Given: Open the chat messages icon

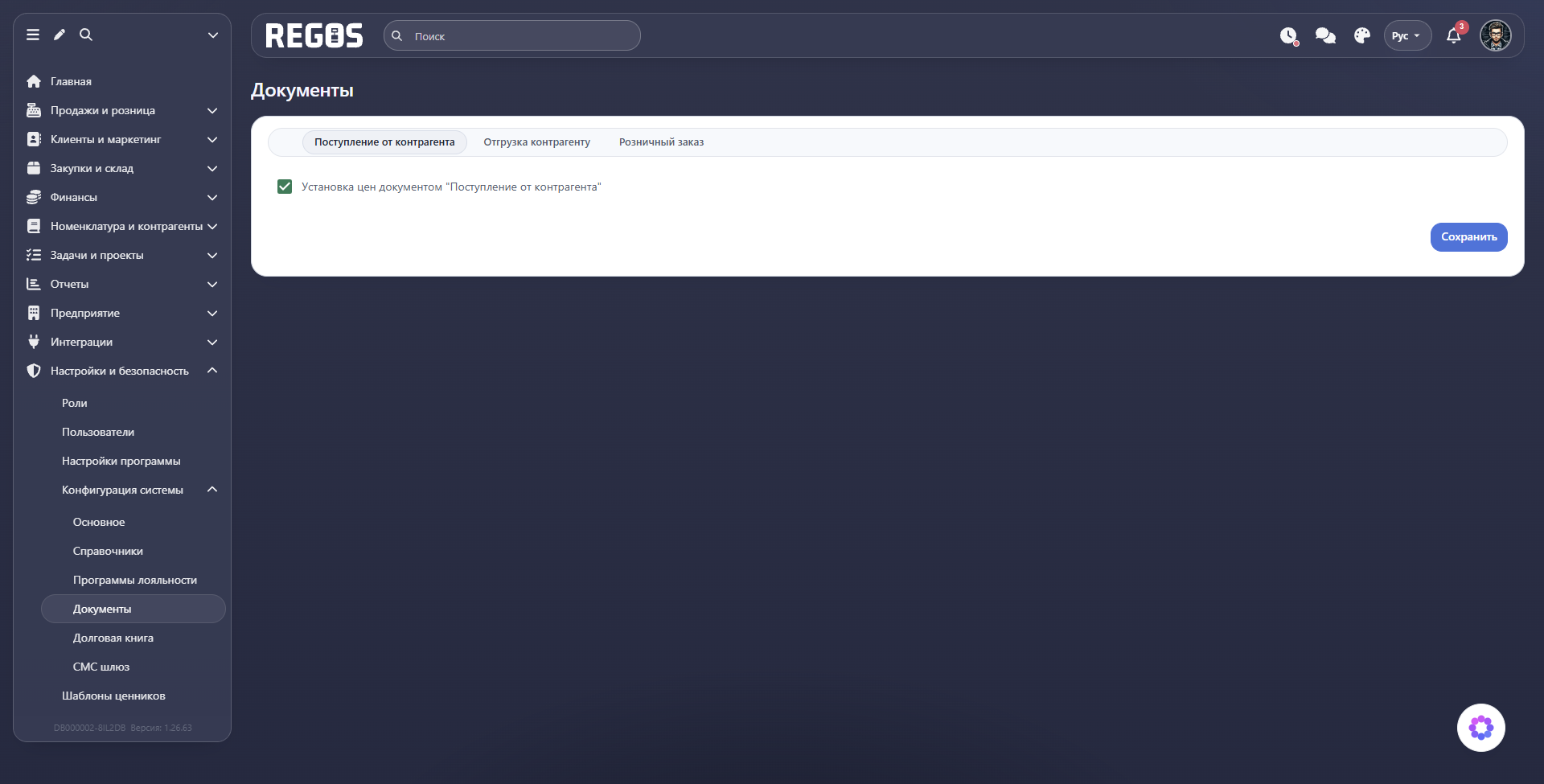Looking at the screenshot, I should click(1325, 36).
